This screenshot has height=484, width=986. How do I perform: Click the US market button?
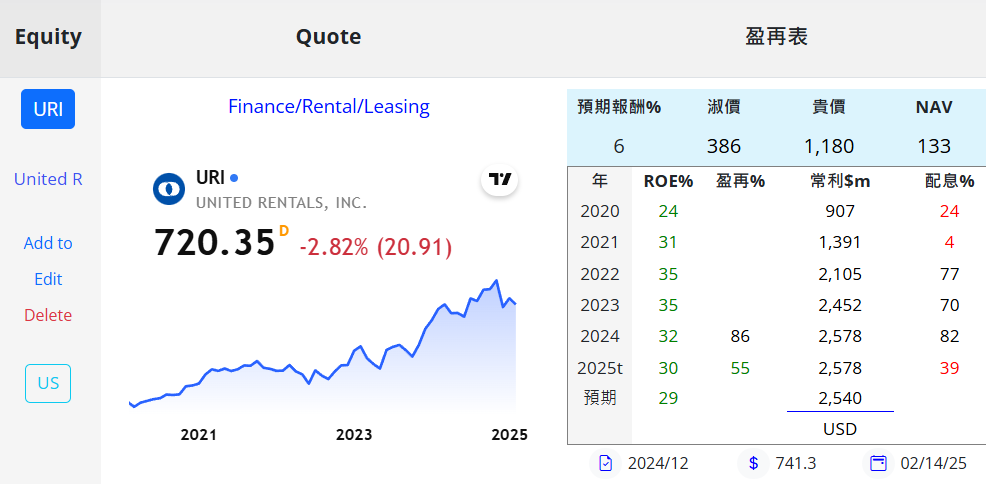(48, 383)
